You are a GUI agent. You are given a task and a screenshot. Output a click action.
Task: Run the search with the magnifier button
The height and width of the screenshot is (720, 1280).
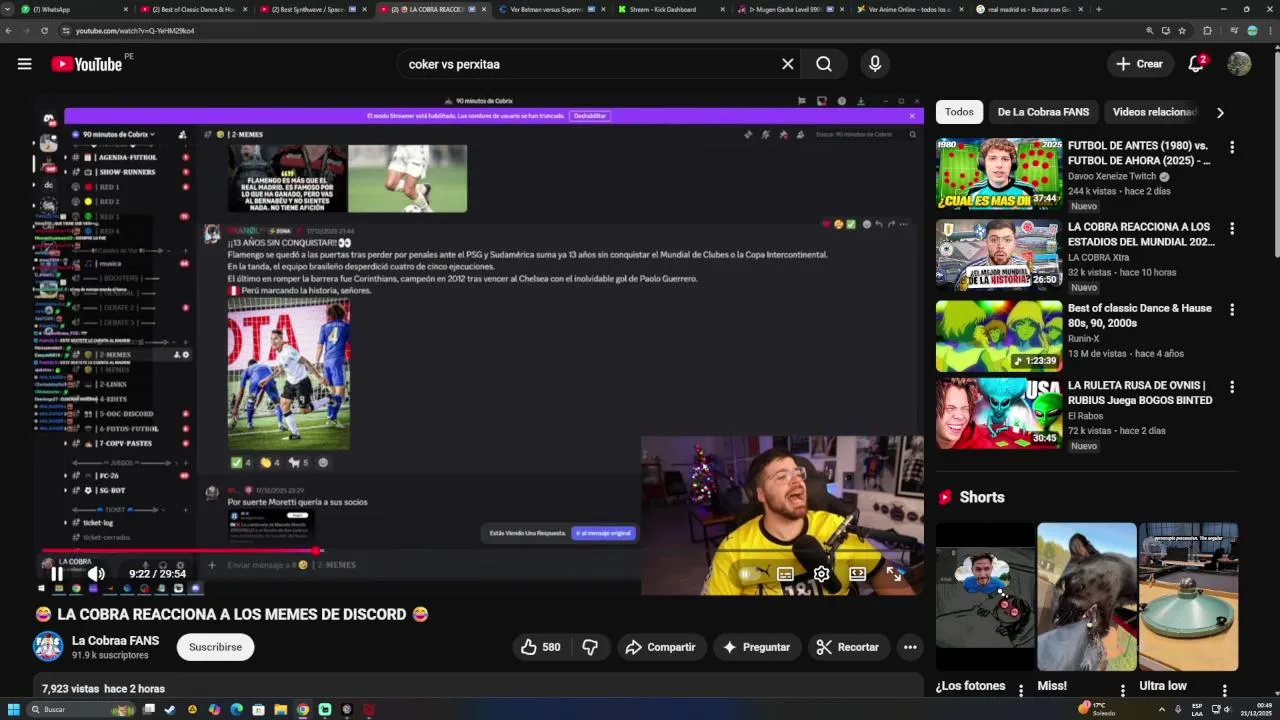tap(824, 64)
